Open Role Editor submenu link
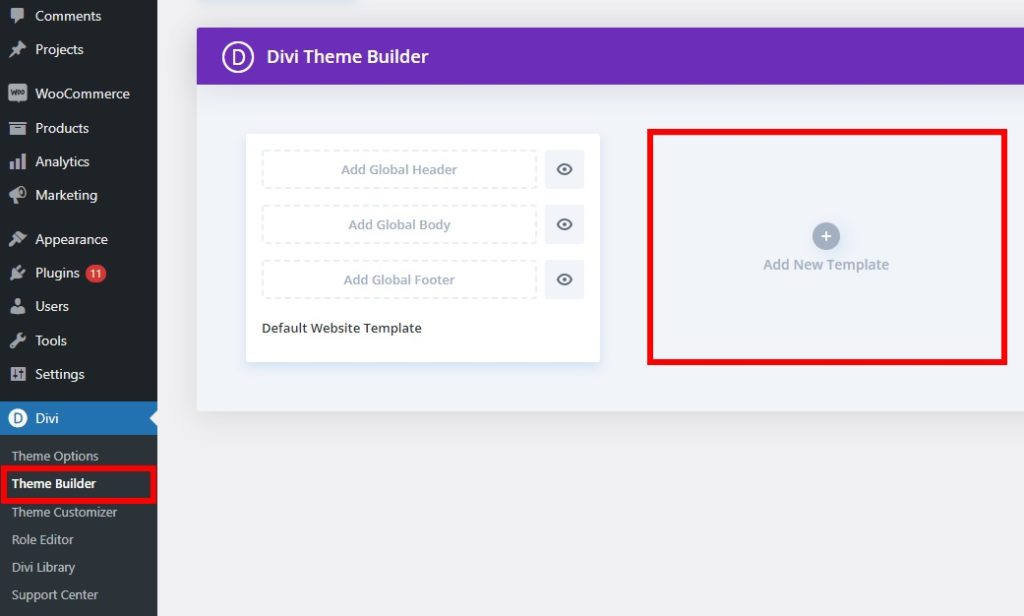 click(x=42, y=540)
